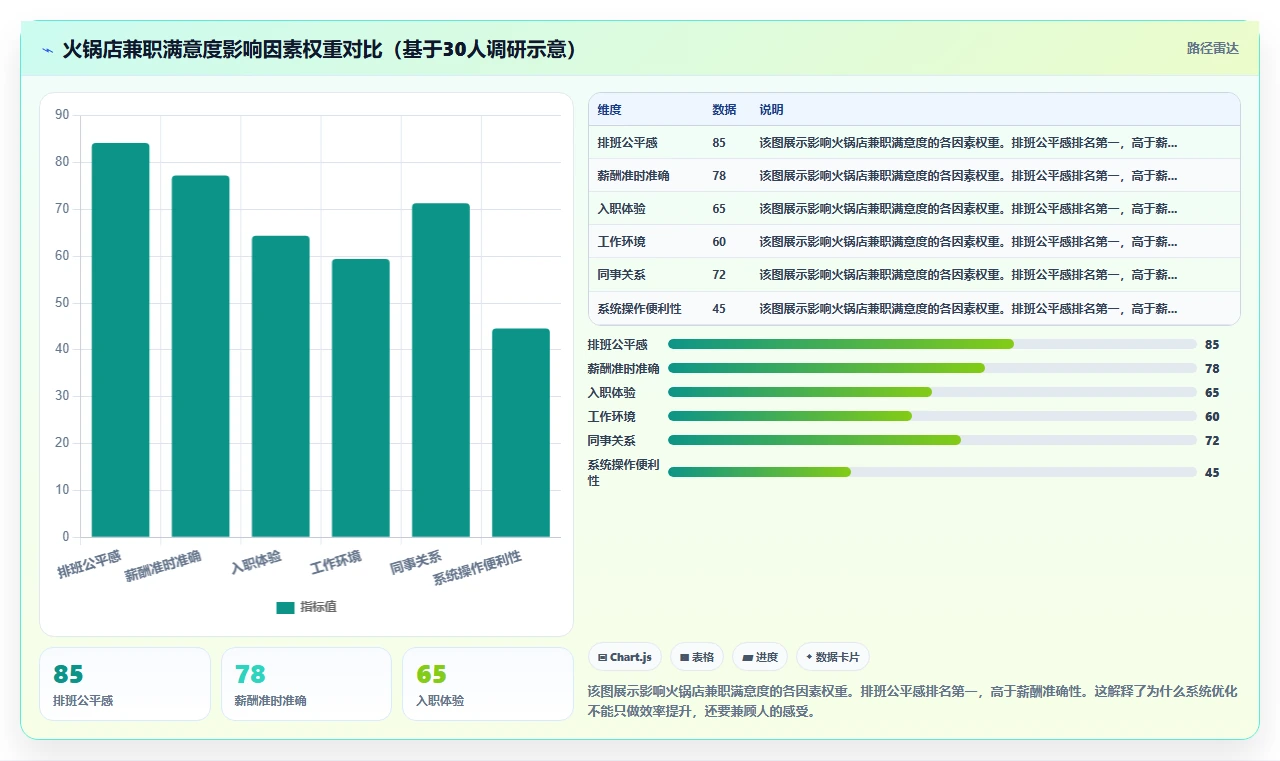The image size is (1280, 761).
Task: Click the 系统操作便利性 bar in chart
Action: click(x=520, y=433)
